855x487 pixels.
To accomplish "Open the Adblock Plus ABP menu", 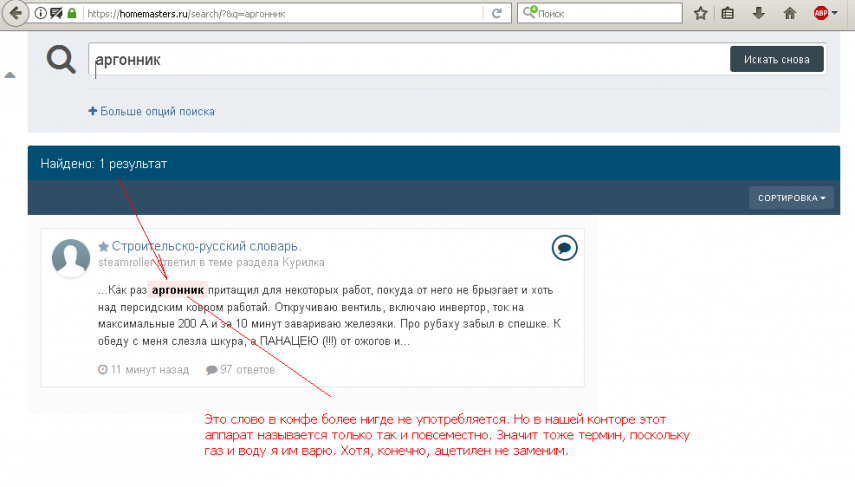I will pos(821,14).
